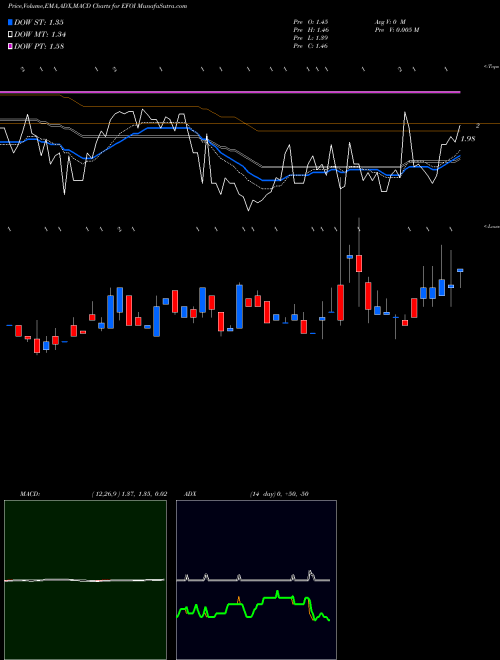Select the DOW MT: 1.34 label
This screenshot has height=660, width=500.
pos(40,35)
